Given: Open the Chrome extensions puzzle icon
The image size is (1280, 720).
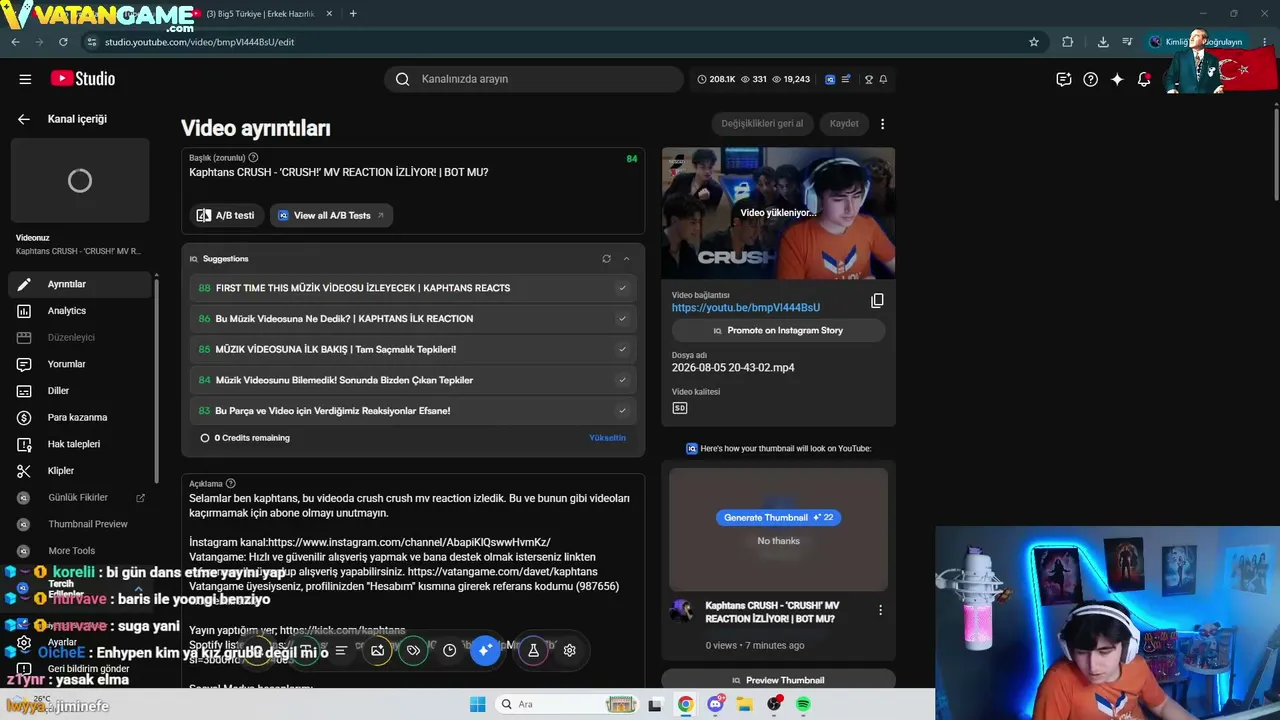Looking at the screenshot, I should tap(1067, 42).
